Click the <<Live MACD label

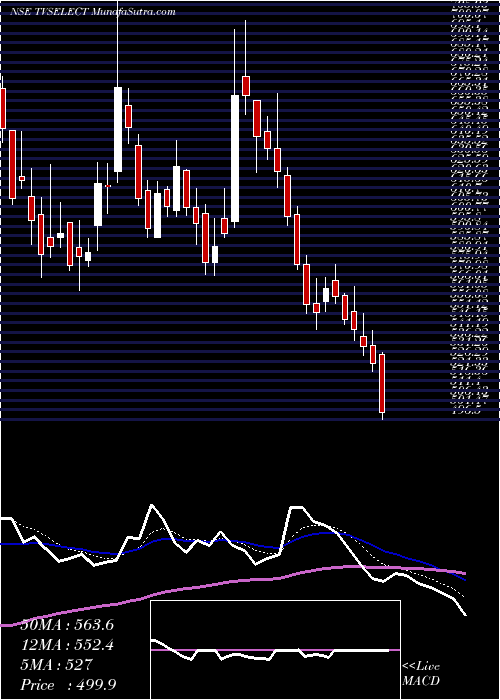[421, 675]
